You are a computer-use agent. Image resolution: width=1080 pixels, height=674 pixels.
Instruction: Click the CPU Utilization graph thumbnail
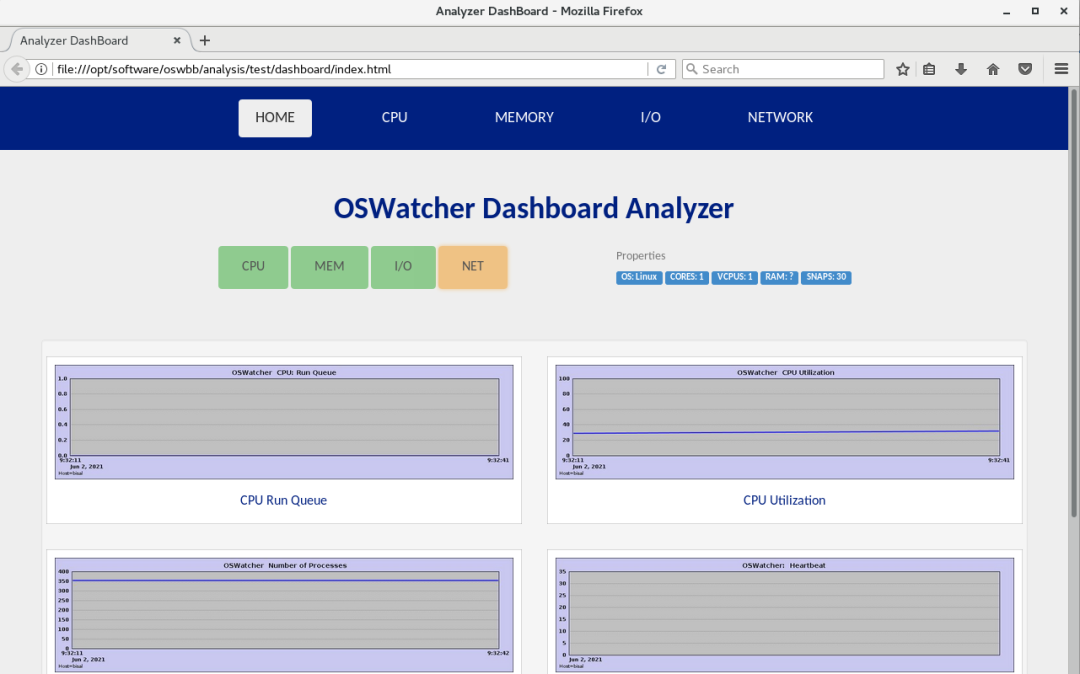click(x=785, y=422)
